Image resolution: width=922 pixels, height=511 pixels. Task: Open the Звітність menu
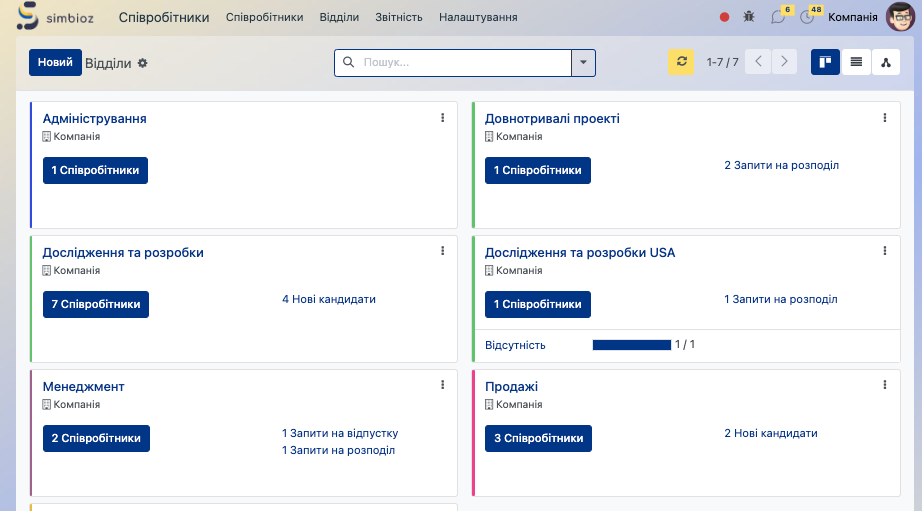click(399, 18)
